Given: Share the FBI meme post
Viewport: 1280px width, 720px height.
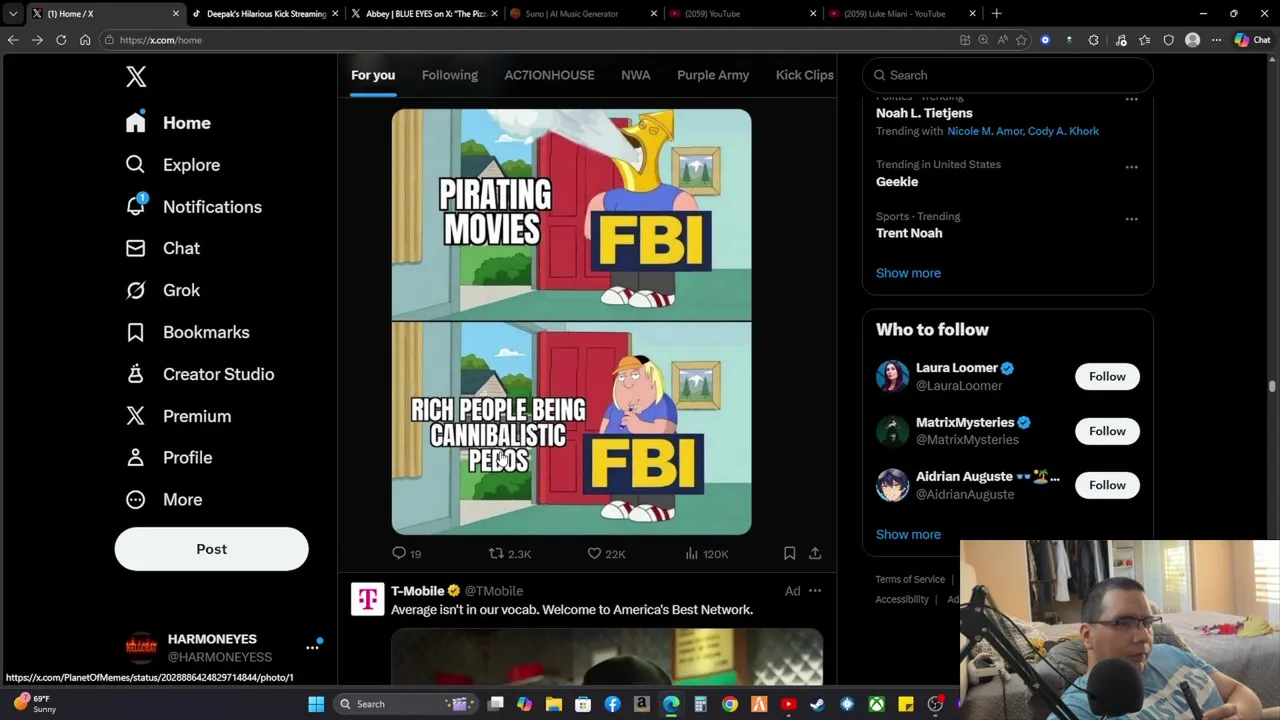Looking at the screenshot, I should coord(815,553).
